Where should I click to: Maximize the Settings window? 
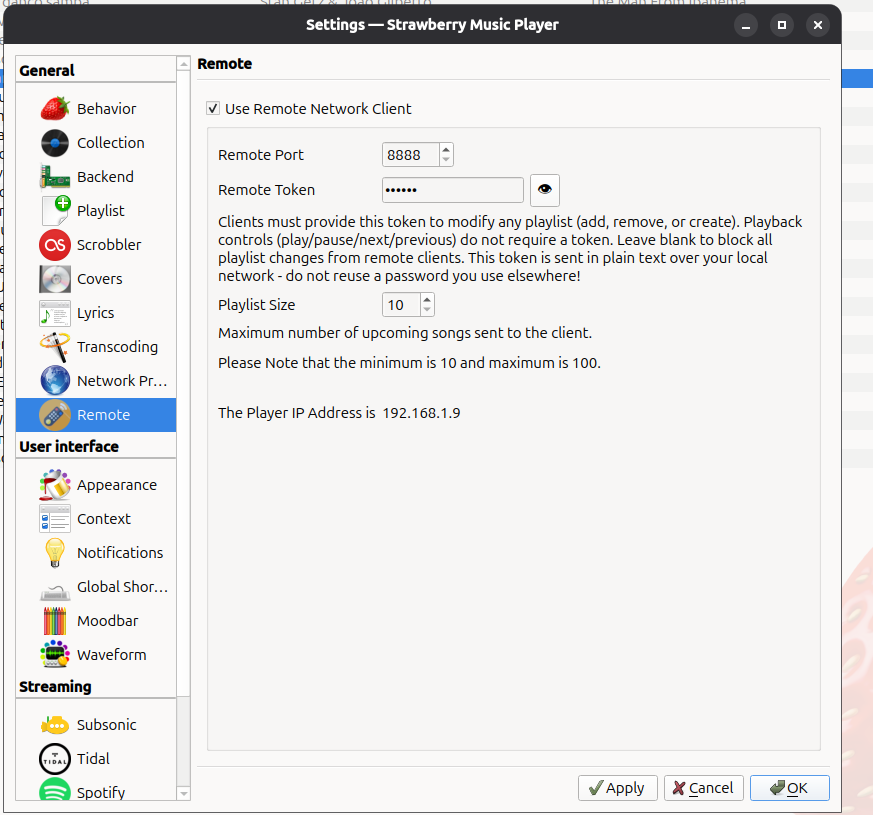click(782, 25)
